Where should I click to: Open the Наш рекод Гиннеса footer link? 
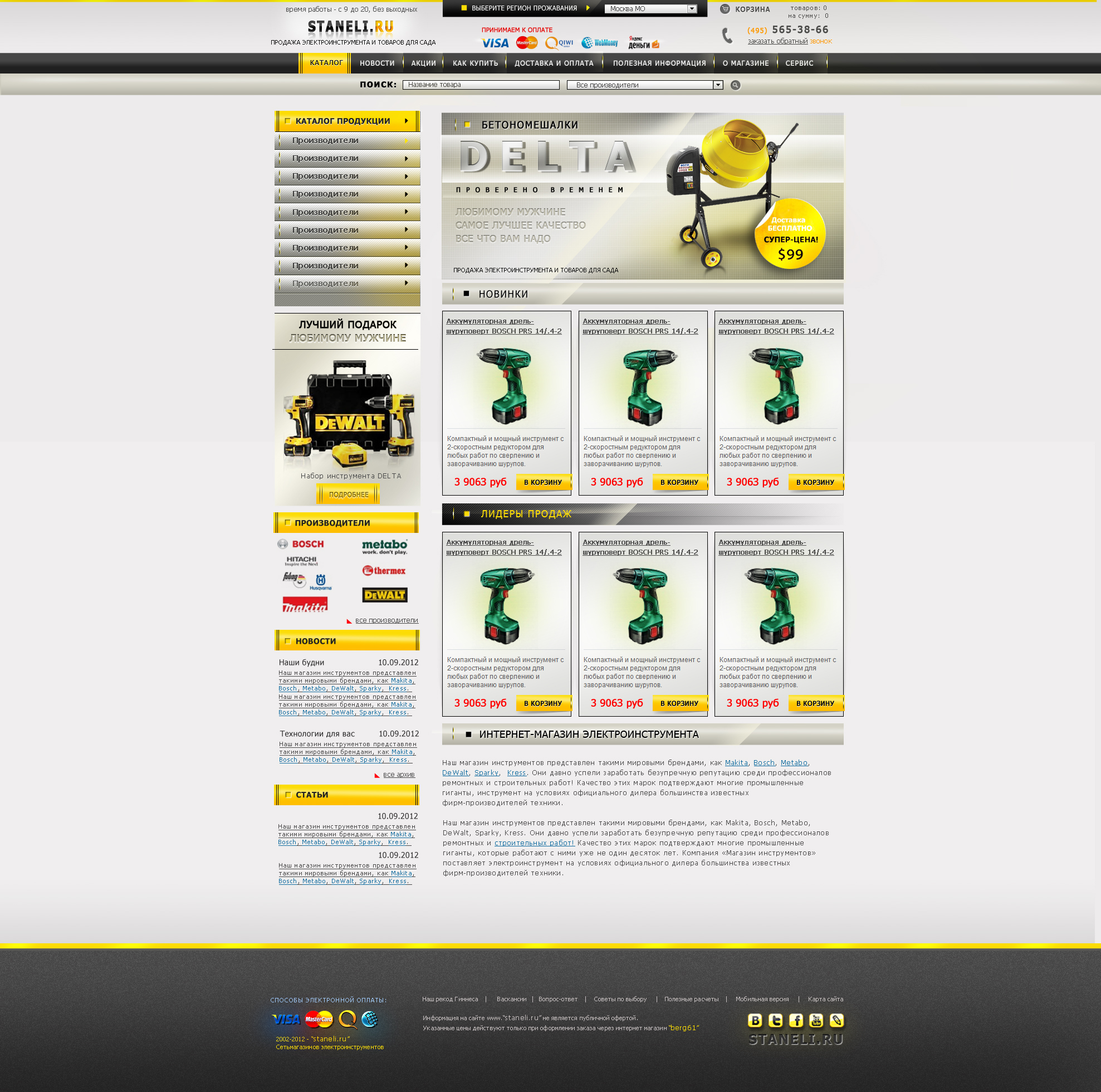tap(449, 999)
